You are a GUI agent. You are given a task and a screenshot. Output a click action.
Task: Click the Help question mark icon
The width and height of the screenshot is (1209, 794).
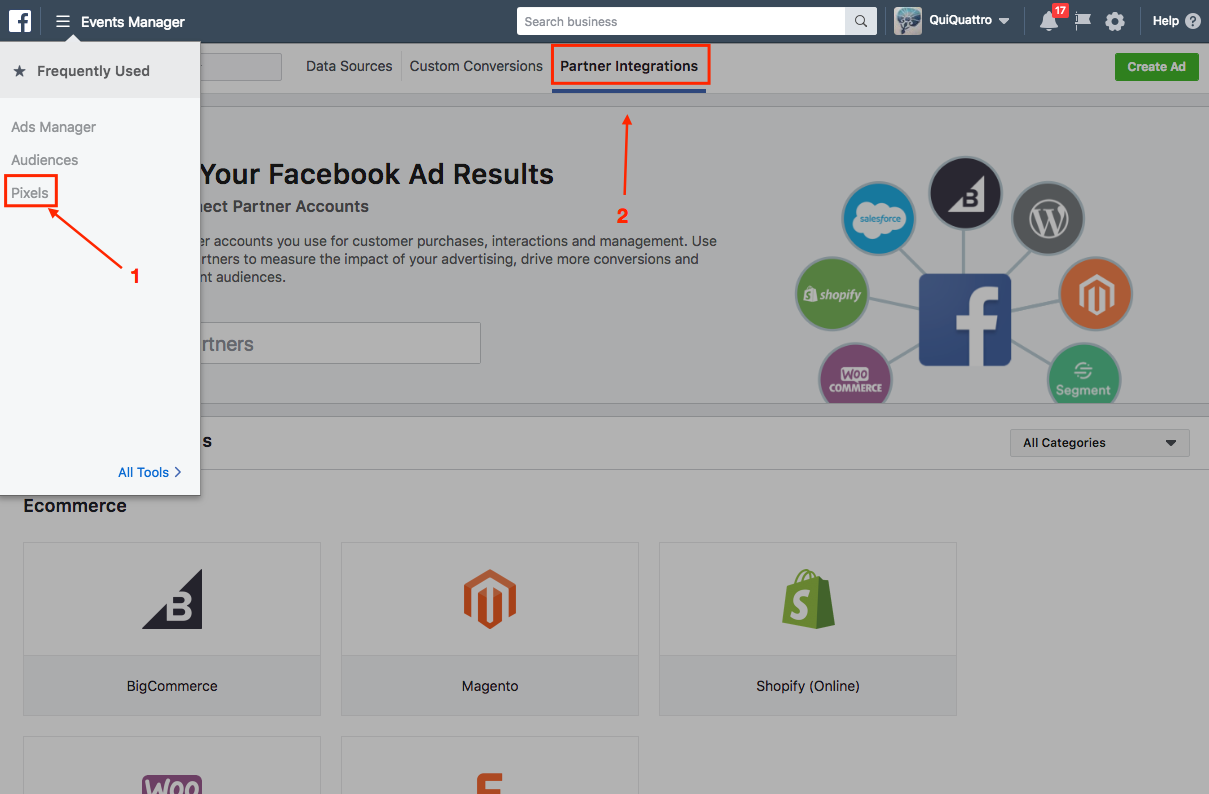[x=1192, y=21]
